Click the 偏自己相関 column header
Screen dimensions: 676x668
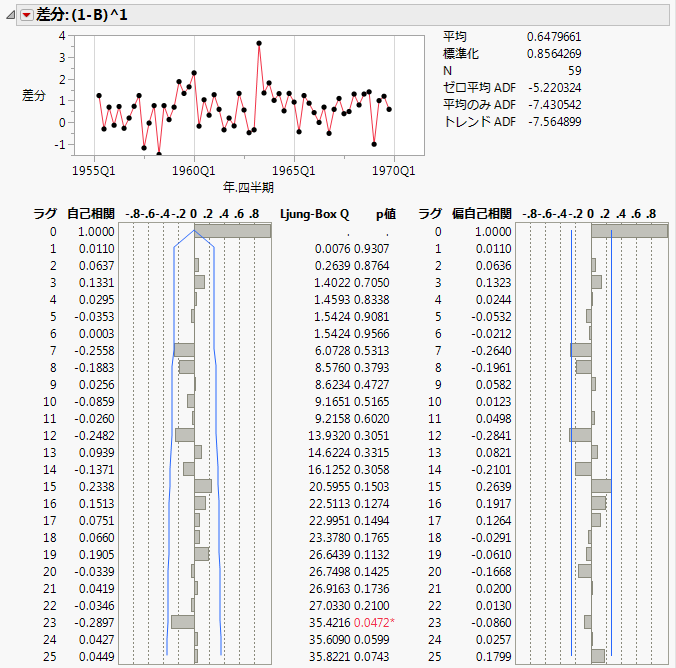(x=484, y=214)
